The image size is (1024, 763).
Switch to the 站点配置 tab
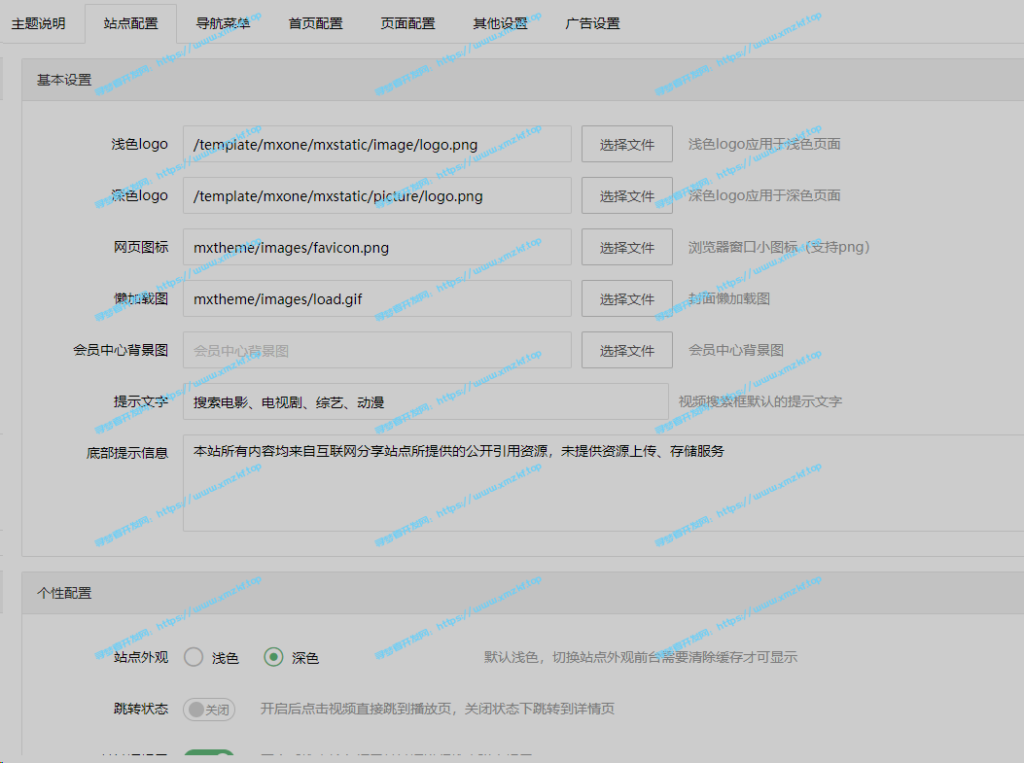point(131,24)
